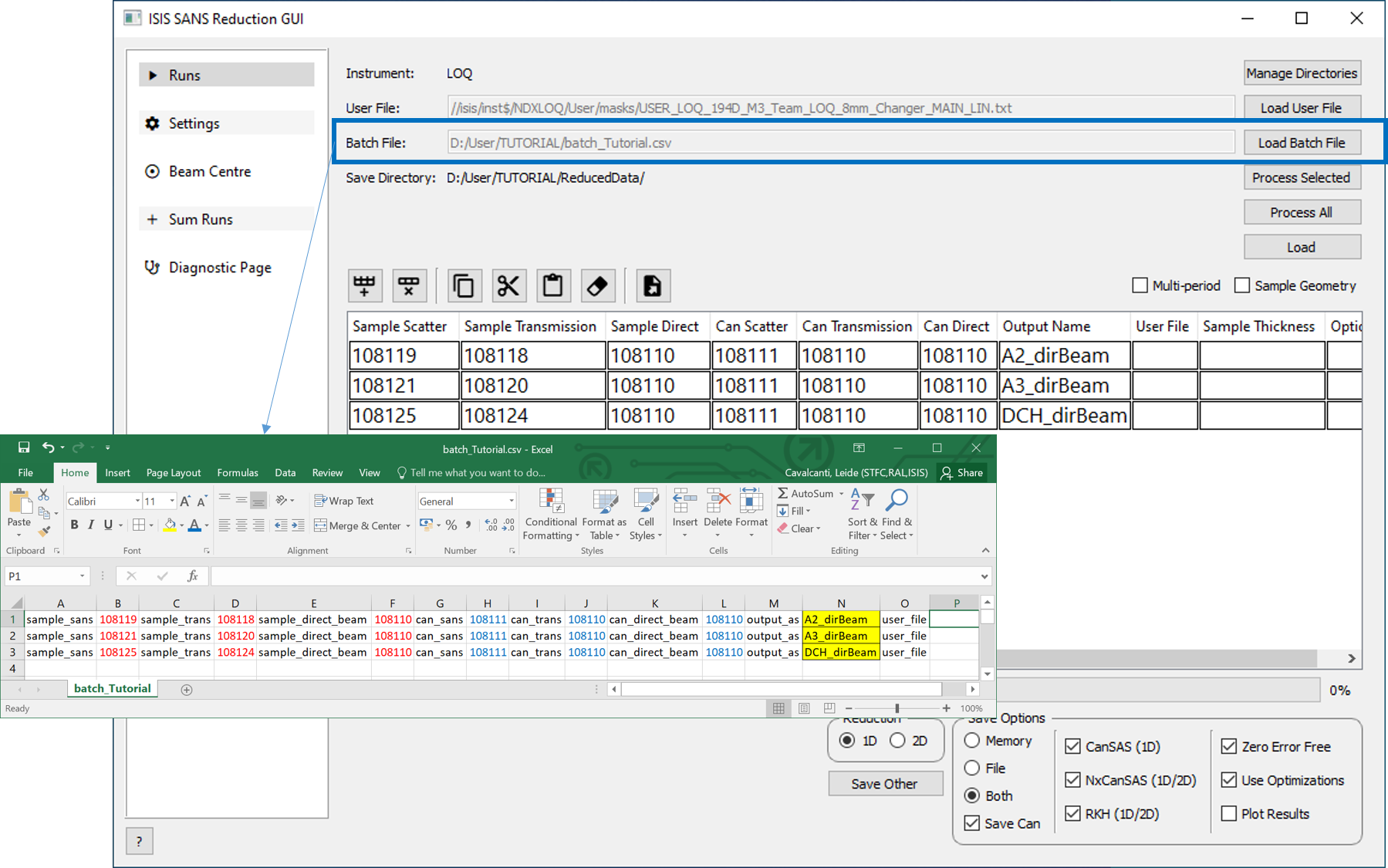Screen dimensions: 1388x868
Task: Enable the Multi-period checkbox
Action: [1140, 285]
